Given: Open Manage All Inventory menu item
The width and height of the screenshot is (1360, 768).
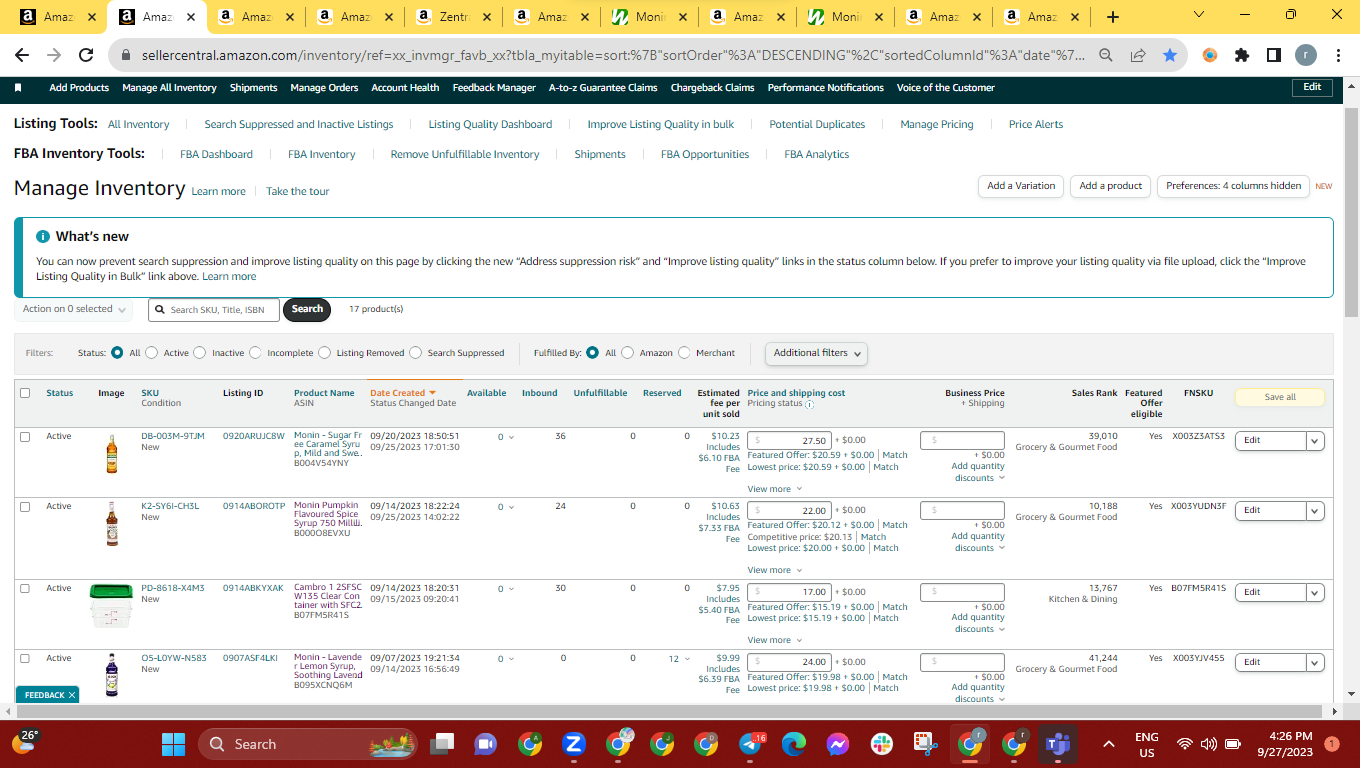Looking at the screenshot, I should 169,88.
